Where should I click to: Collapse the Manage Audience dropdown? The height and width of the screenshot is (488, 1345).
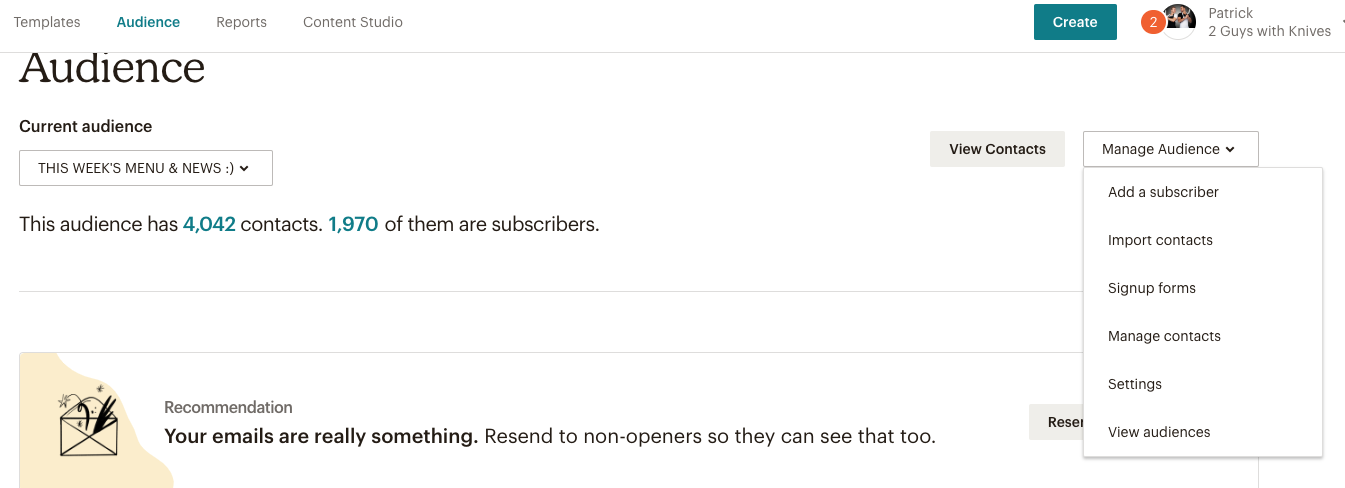point(1170,149)
